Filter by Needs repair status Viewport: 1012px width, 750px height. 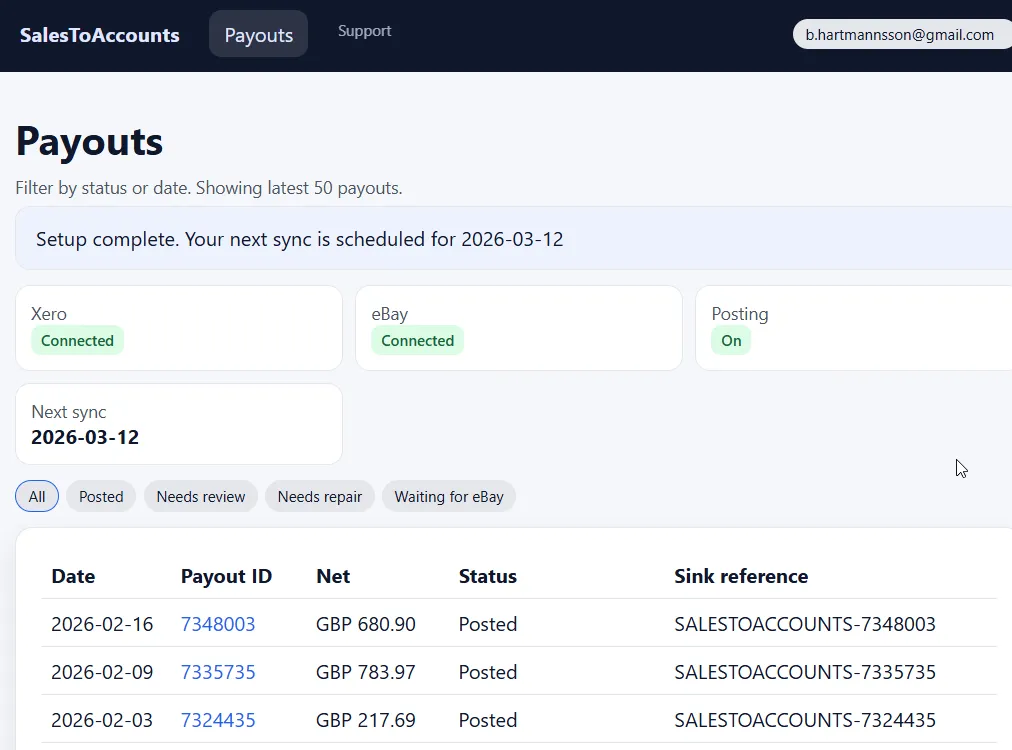(x=319, y=496)
